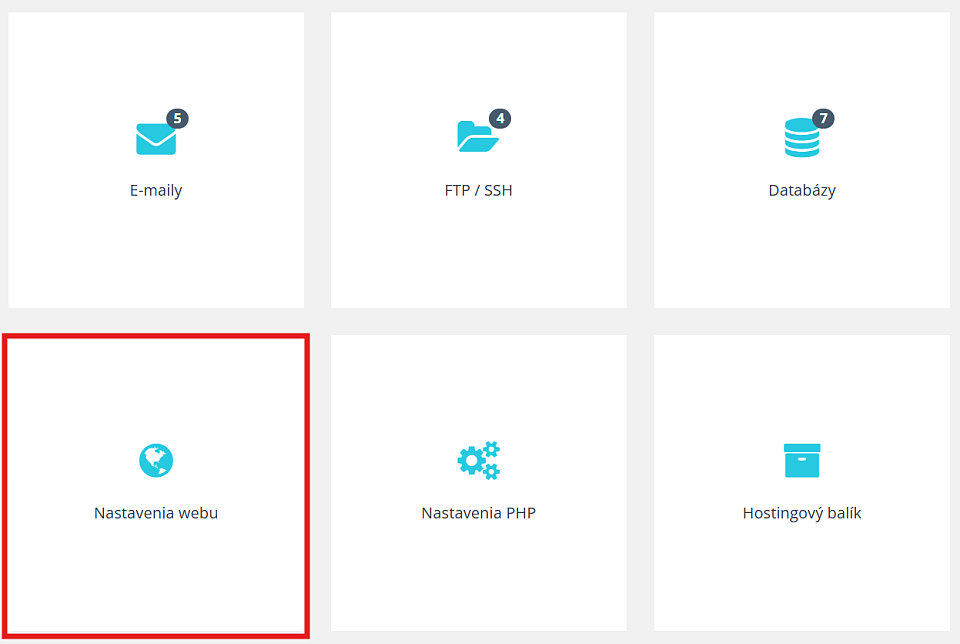Viewport: 960px width, 644px height.
Task: Click the FTP / SSH label
Action: click(x=479, y=190)
